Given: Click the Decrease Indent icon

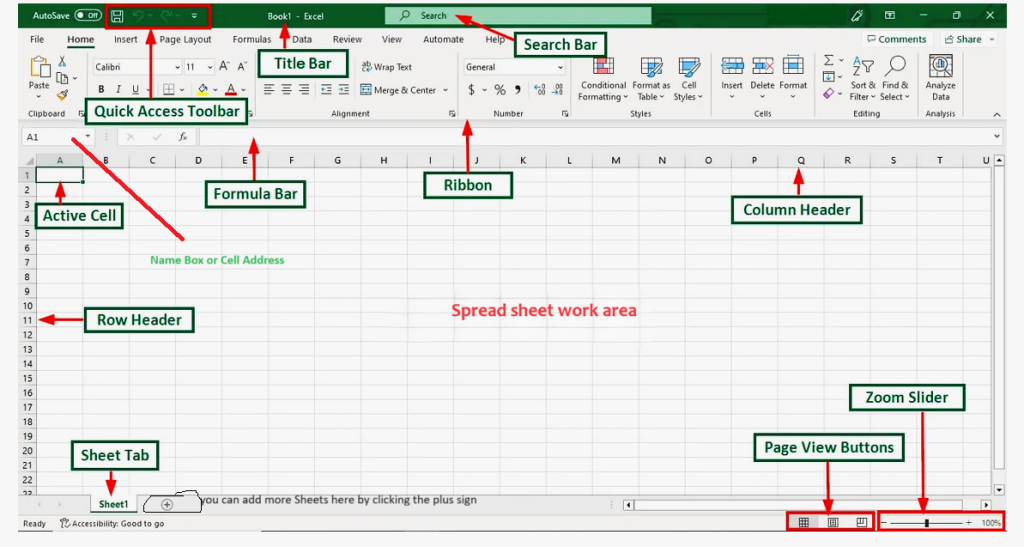Looking at the screenshot, I should click(326, 89).
